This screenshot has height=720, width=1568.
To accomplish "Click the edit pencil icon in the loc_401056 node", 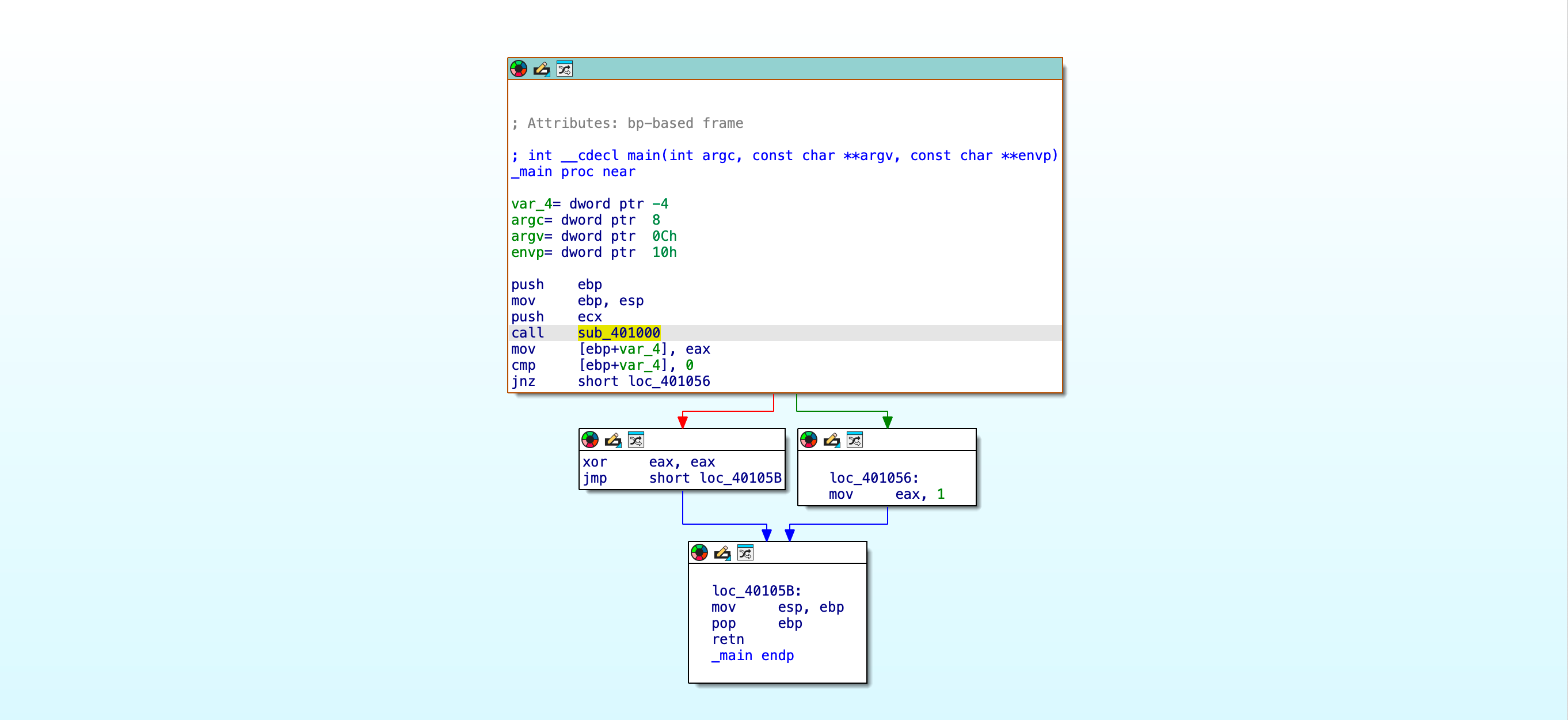I will point(831,440).
